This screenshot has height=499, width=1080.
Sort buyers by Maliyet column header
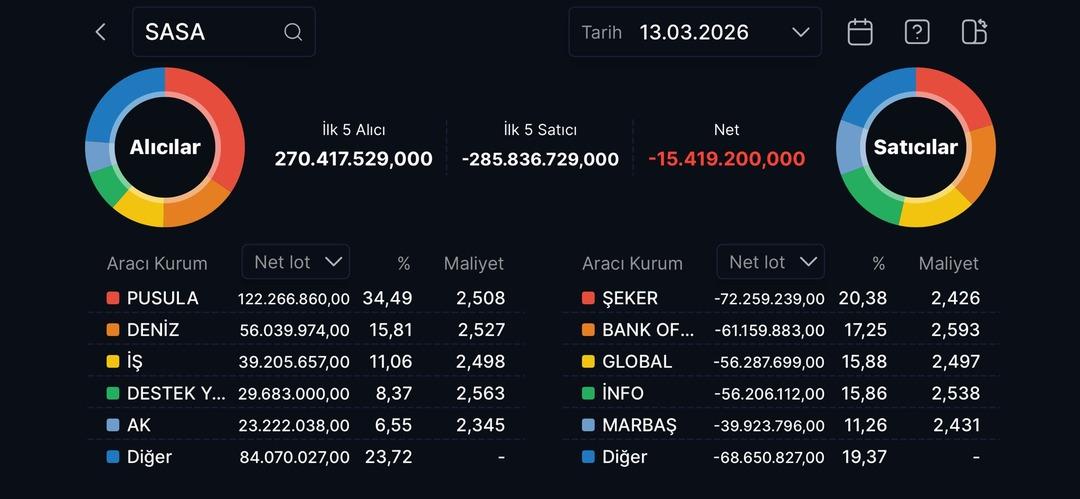(x=474, y=264)
